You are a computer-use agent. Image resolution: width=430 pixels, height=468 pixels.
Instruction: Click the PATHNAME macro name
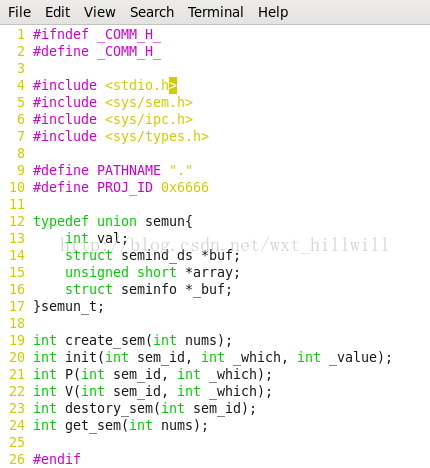pyautogui.click(x=129, y=170)
